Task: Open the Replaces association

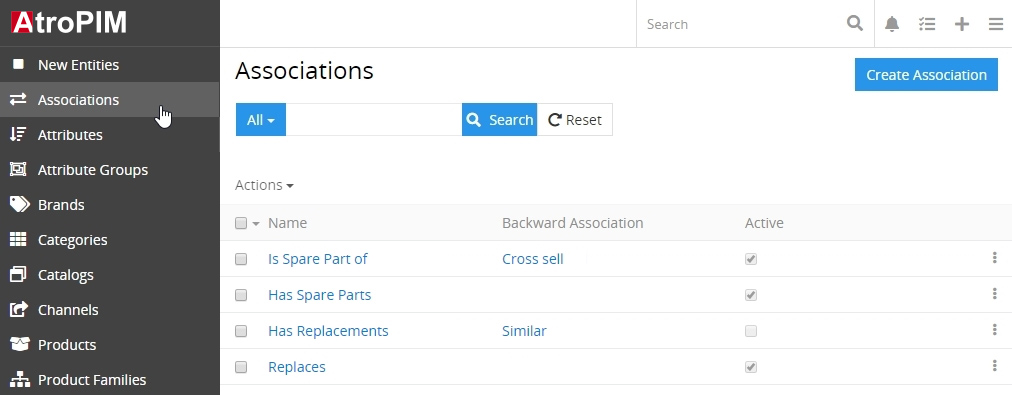Action: tap(297, 367)
